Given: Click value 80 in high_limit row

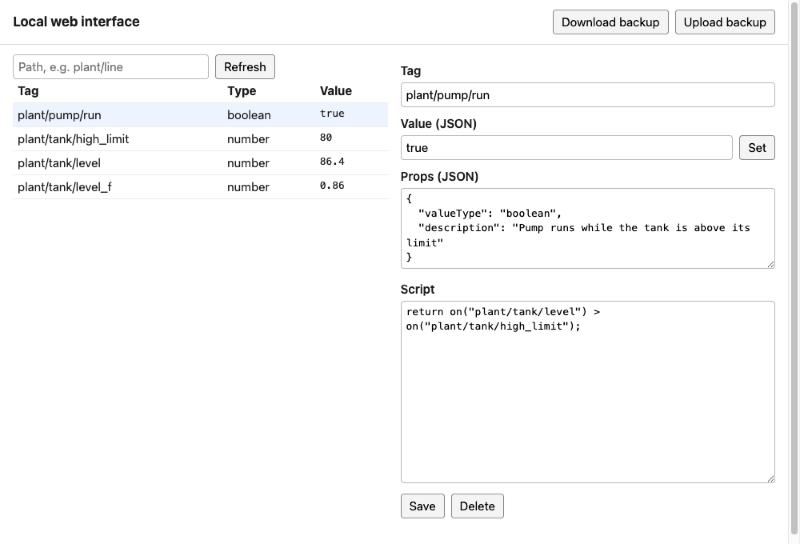Looking at the screenshot, I should pos(326,137).
